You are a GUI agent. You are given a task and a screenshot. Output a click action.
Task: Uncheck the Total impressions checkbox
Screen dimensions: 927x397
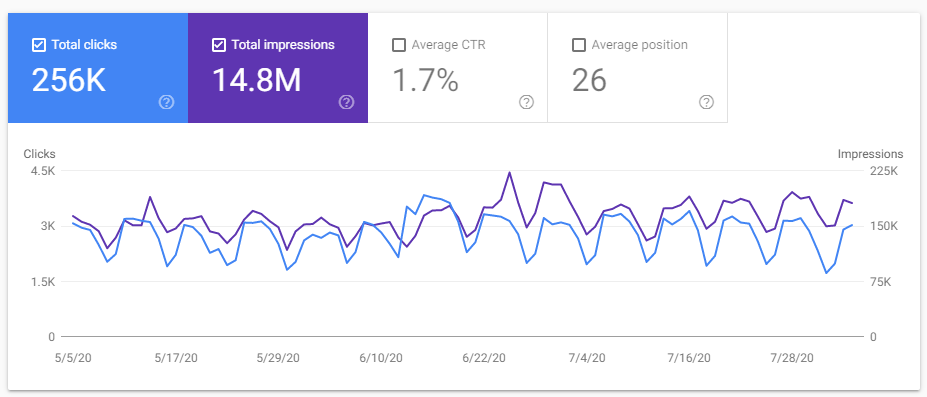point(219,45)
